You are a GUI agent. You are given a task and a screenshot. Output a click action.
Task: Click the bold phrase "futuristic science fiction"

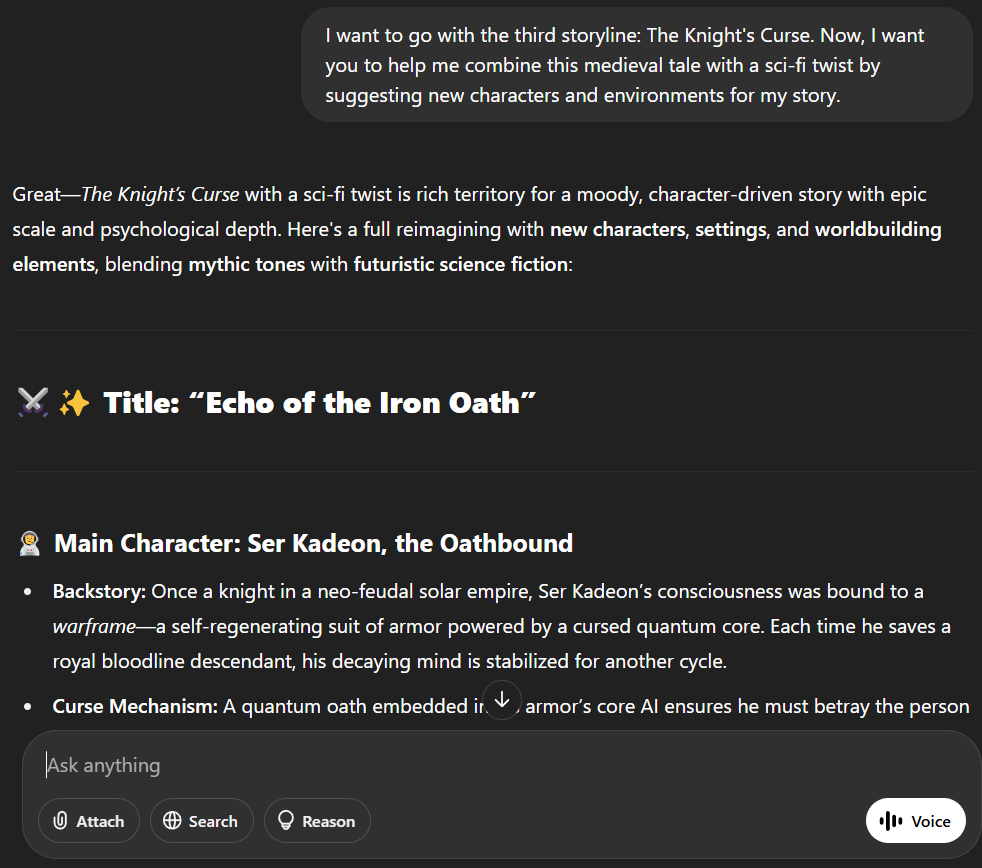click(460, 265)
